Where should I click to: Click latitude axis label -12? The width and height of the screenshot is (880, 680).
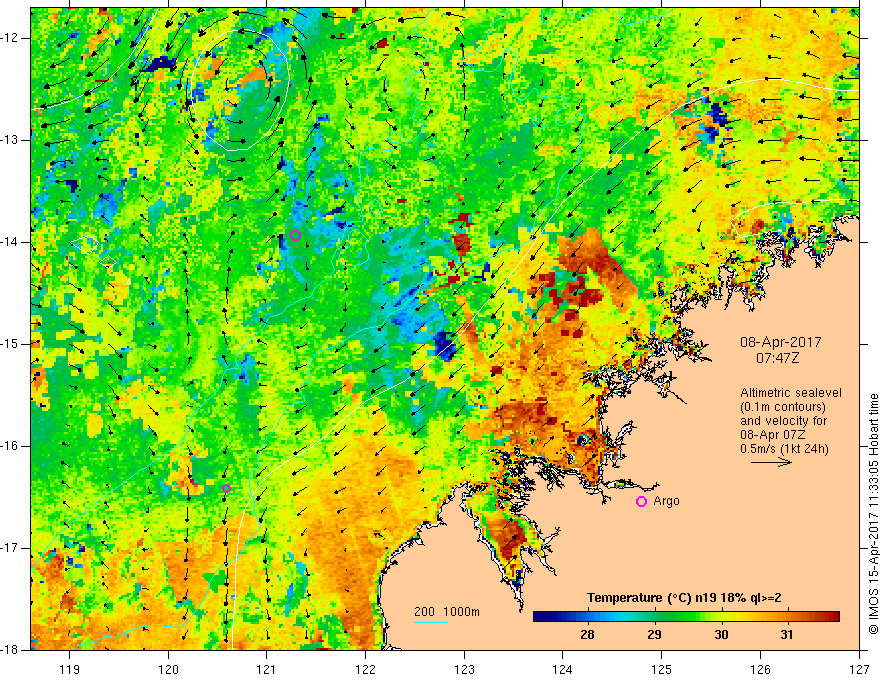point(10,38)
